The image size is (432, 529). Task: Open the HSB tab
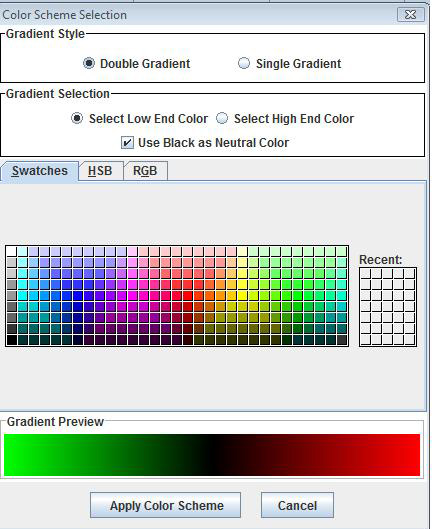(x=100, y=171)
